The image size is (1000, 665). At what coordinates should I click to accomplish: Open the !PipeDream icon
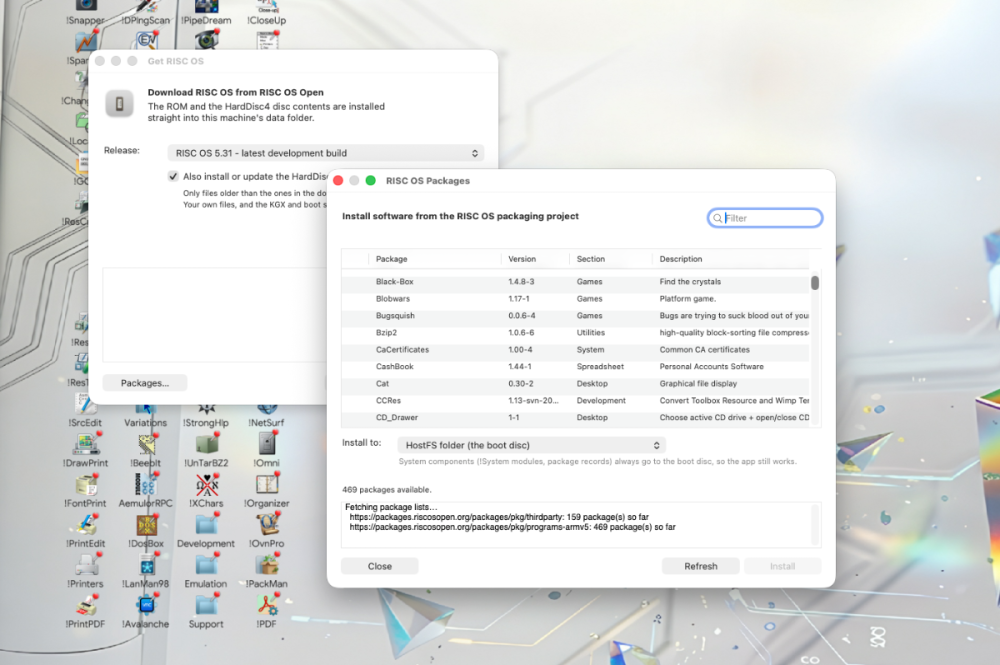206,7
